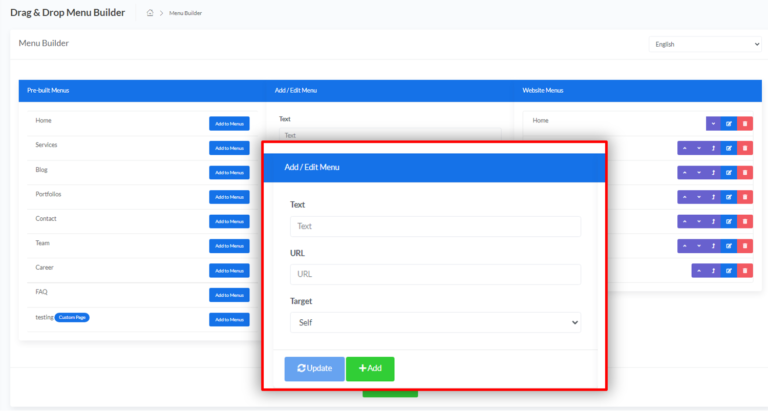
Task: Add the testing custom page to menus
Action: pyautogui.click(x=229, y=319)
